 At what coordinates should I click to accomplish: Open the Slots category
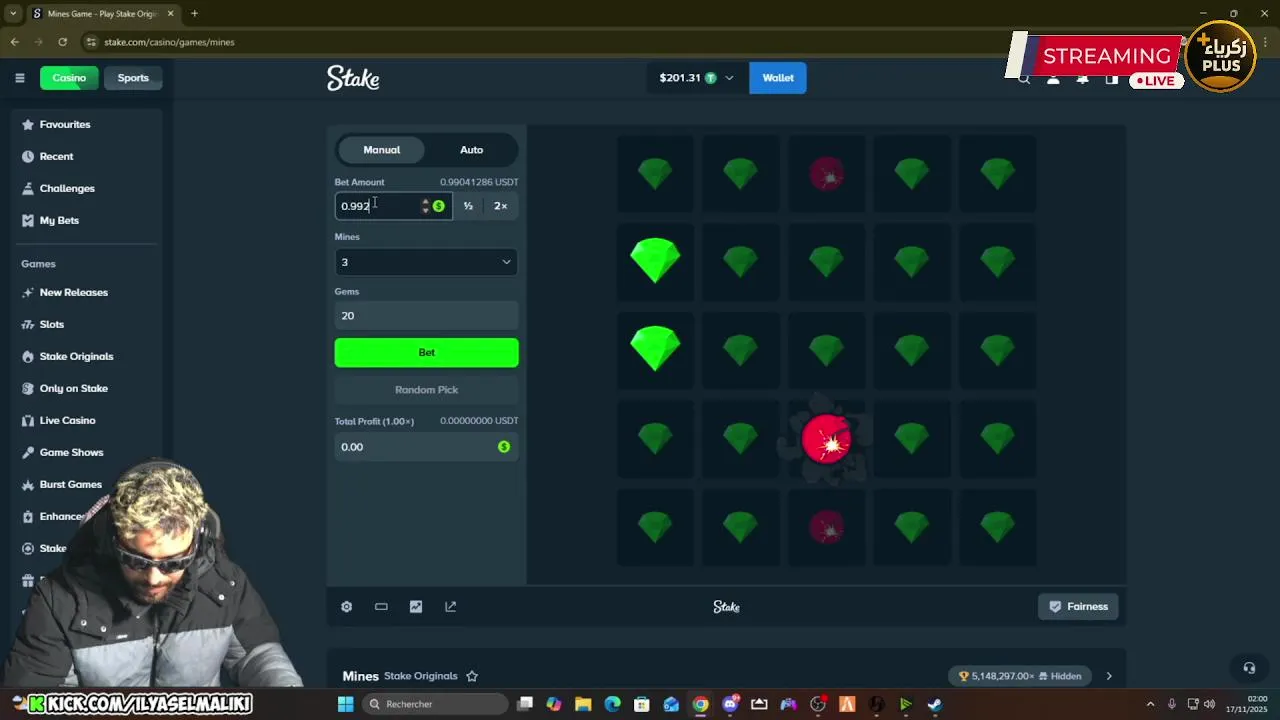(51, 324)
